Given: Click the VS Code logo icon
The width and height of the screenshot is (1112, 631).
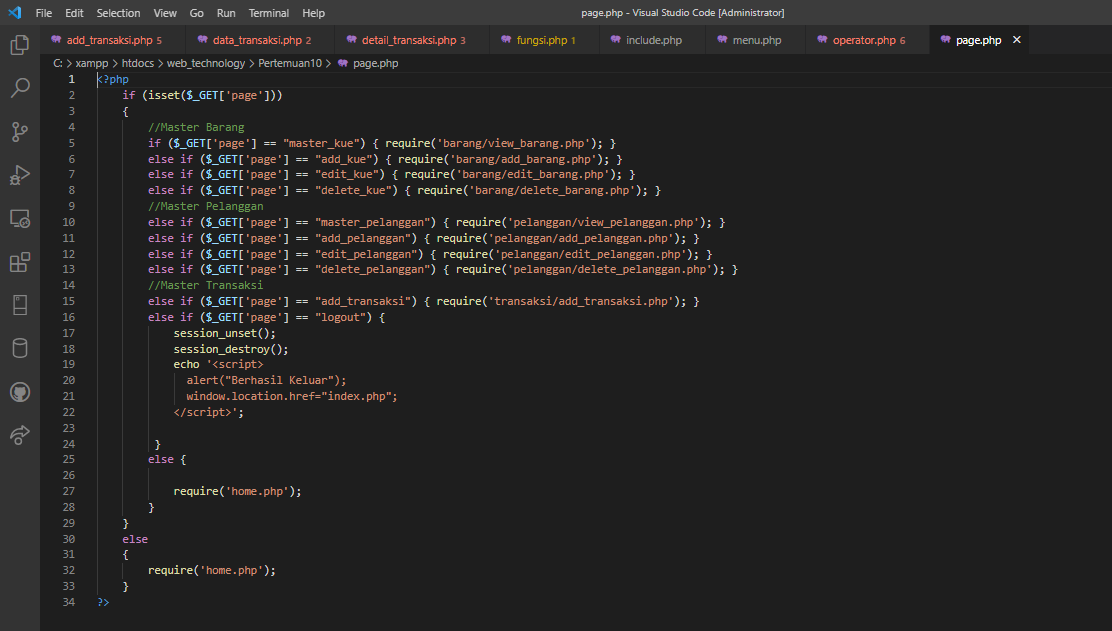Looking at the screenshot, I should [x=15, y=13].
